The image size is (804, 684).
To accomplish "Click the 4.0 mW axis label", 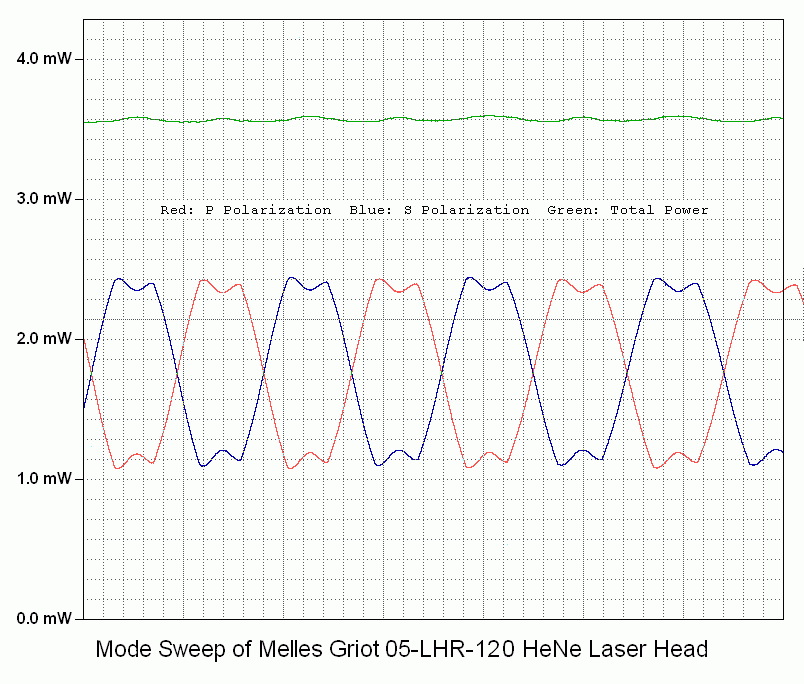I will click(43, 59).
